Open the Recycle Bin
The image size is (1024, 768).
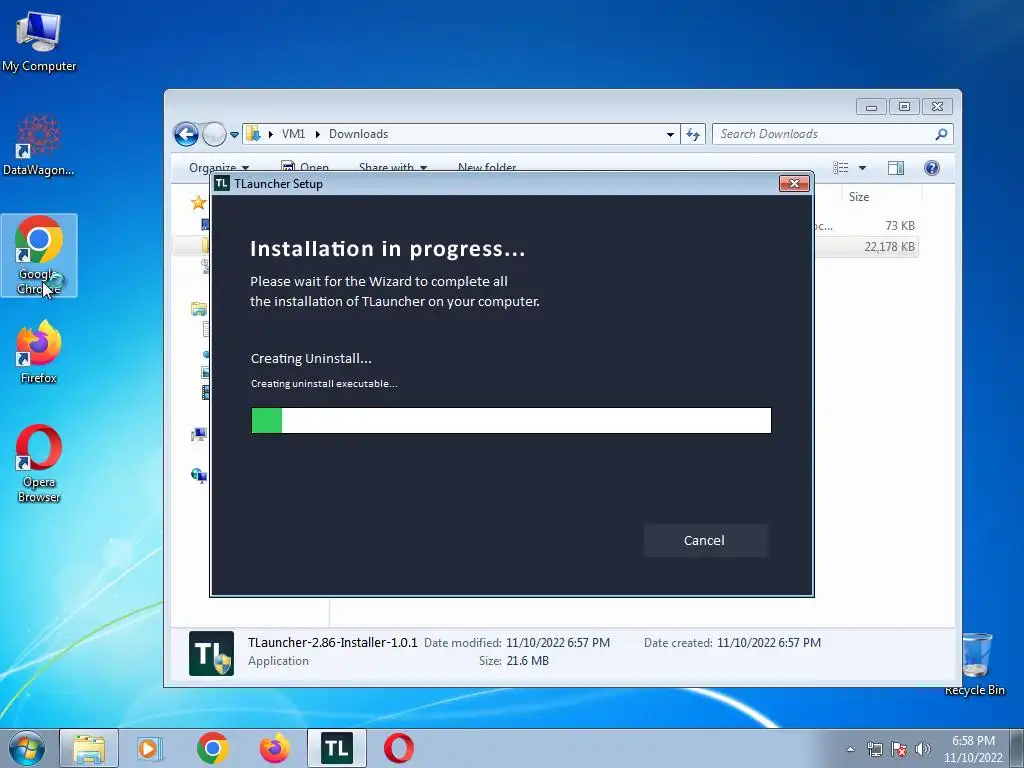tap(975, 664)
